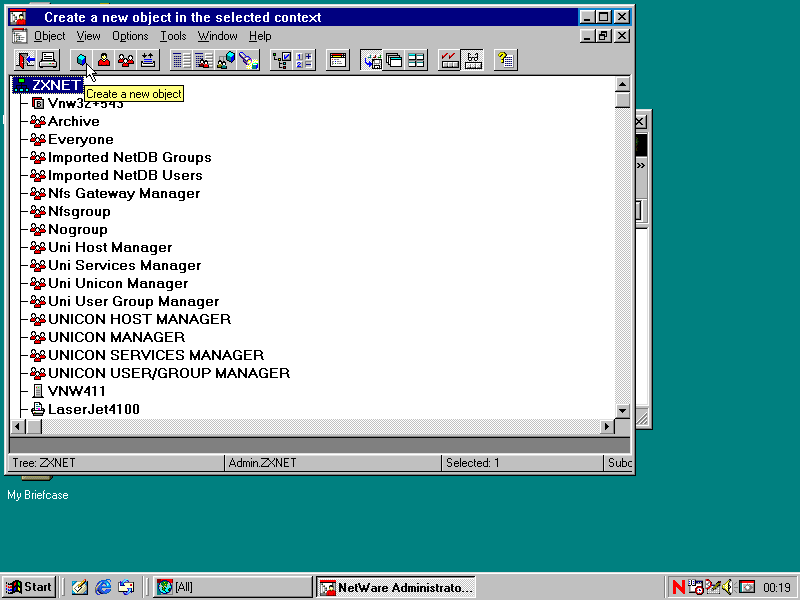The width and height of the screenshot is (800, 600).
Task: Click the flashlight Search icon
Action: pos(248,60)
